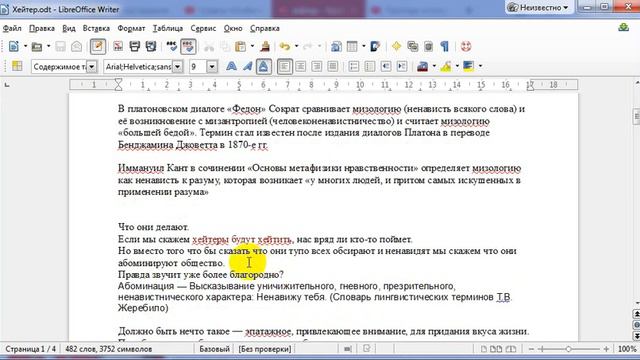Open the Таблица menu
This screenshot has width=640, height=360.
pyautogui.click(x=168, y=28)
